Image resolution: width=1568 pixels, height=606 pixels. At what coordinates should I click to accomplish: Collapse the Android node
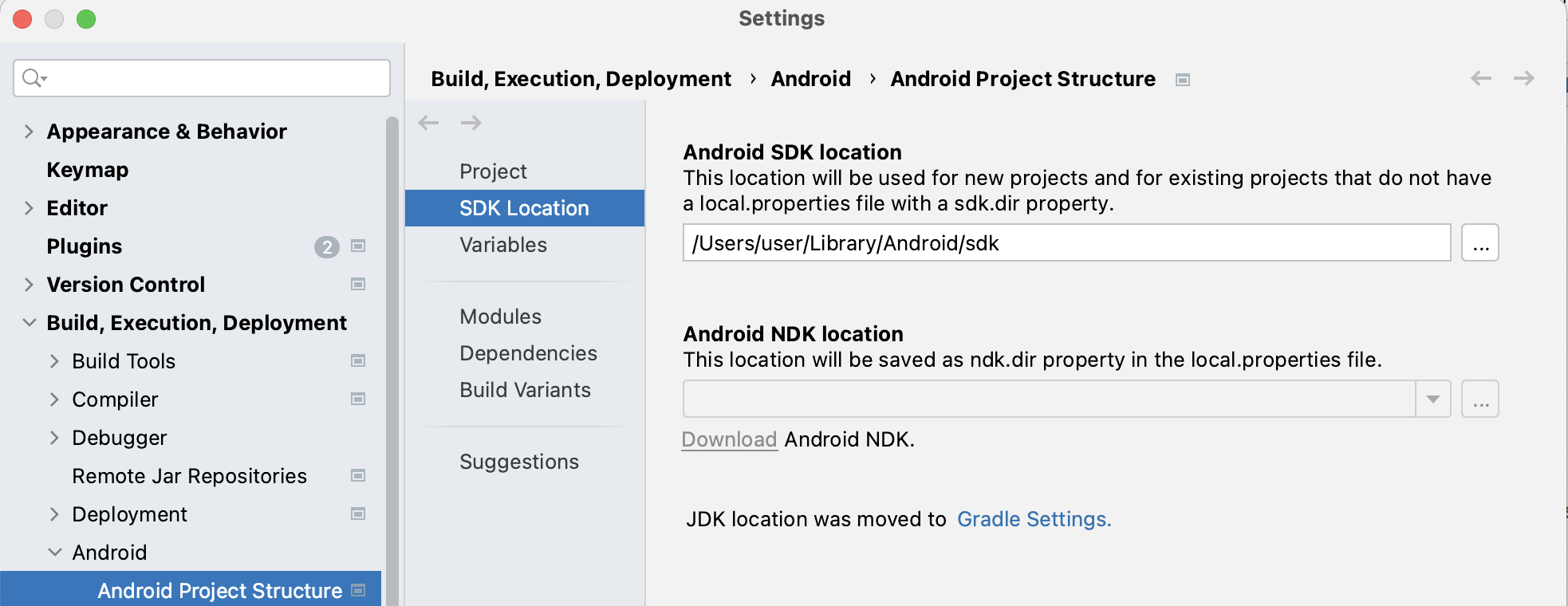[55, 553]
